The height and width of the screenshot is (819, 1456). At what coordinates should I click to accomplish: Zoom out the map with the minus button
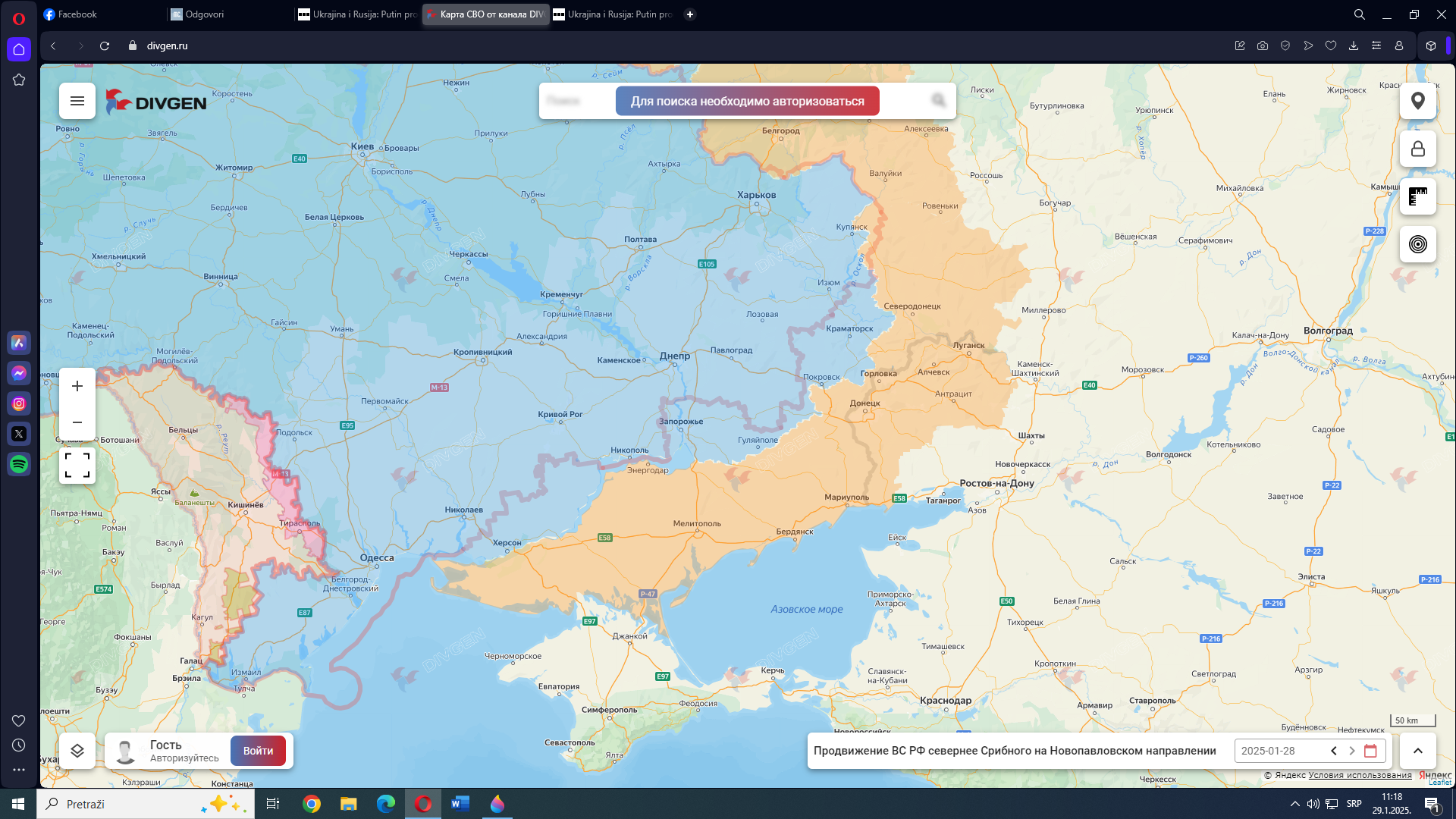(77, 422)
